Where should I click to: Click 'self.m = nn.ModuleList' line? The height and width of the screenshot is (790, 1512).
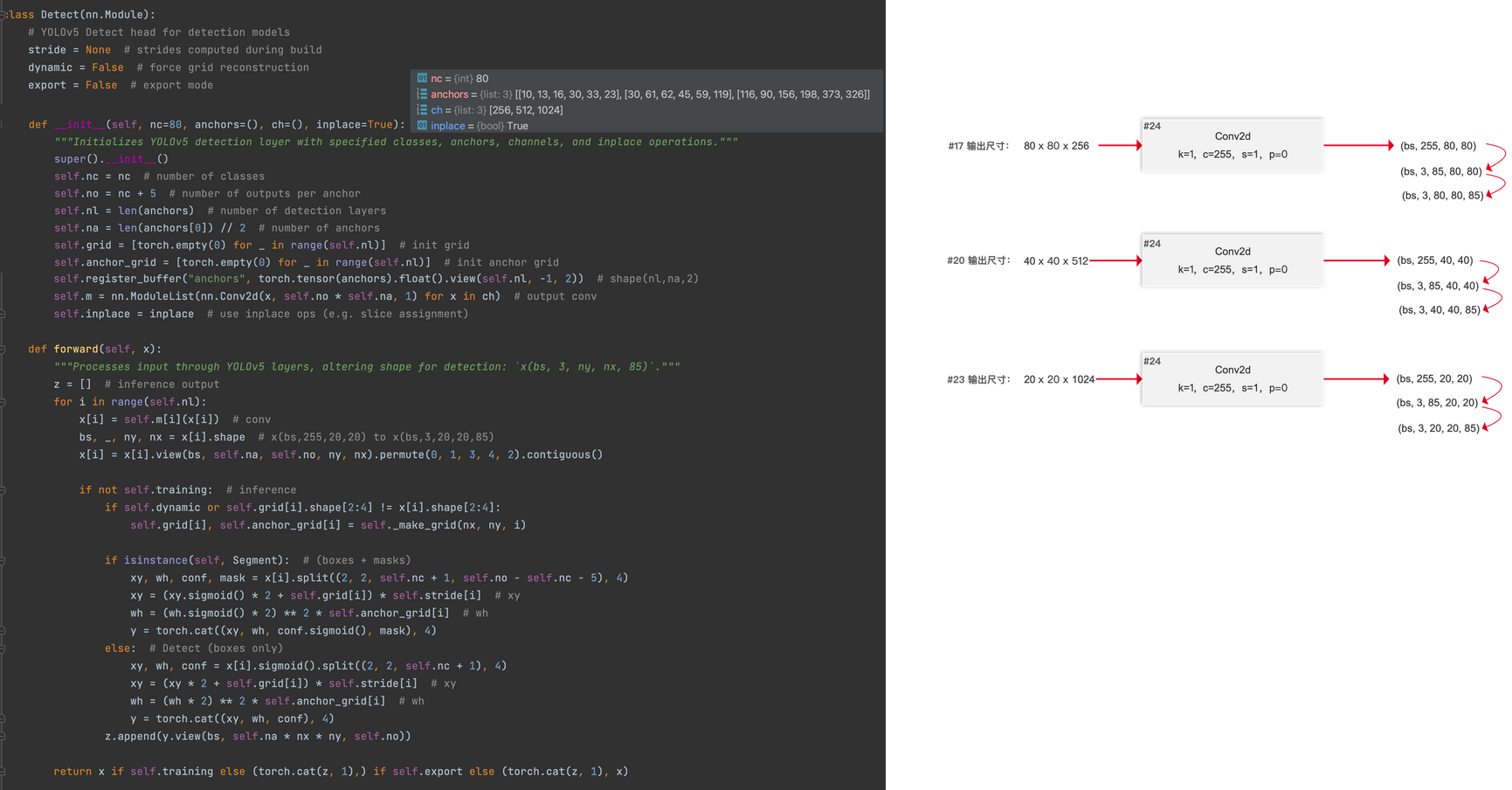coord(325,296)
